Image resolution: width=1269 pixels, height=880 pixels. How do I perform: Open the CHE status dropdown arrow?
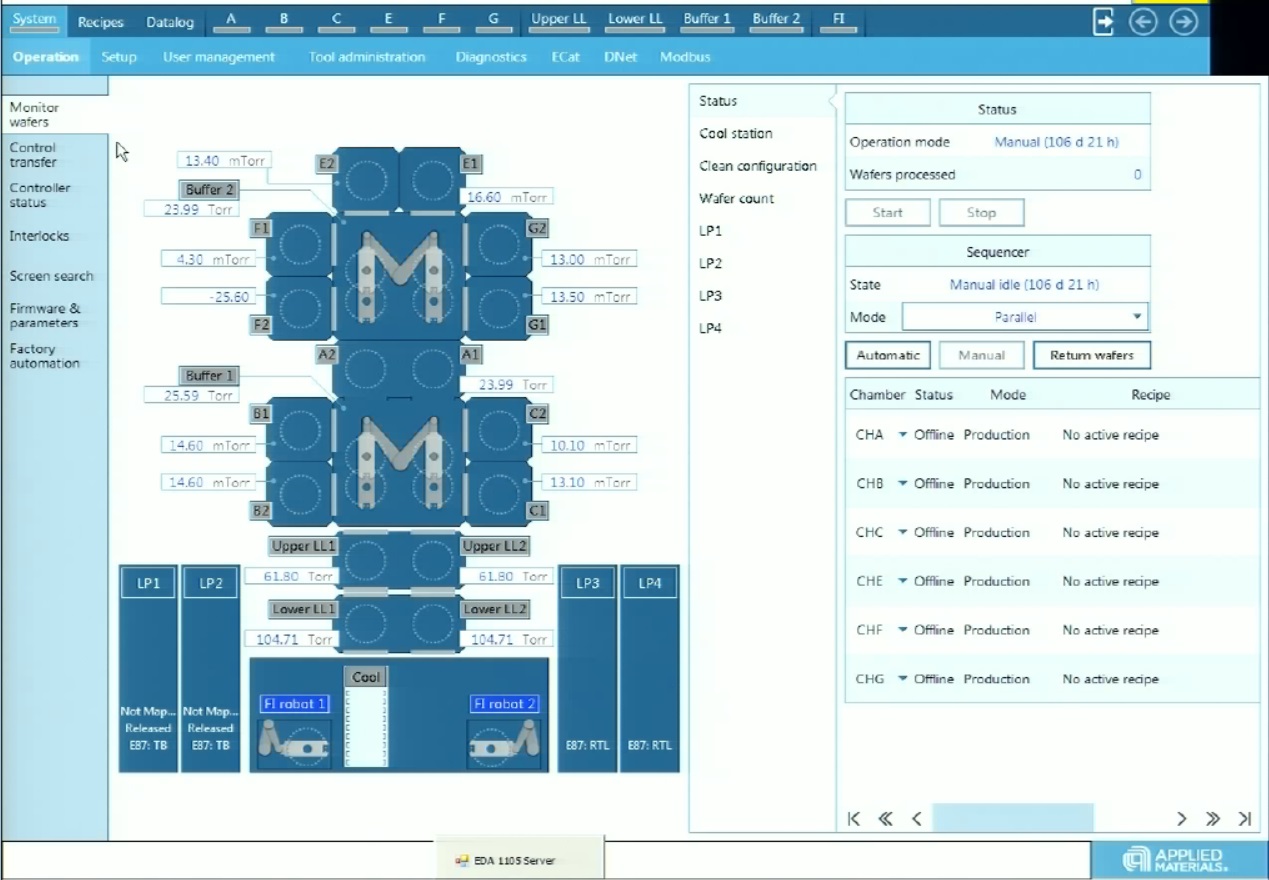pyautogui.click(x=902, y=581)
